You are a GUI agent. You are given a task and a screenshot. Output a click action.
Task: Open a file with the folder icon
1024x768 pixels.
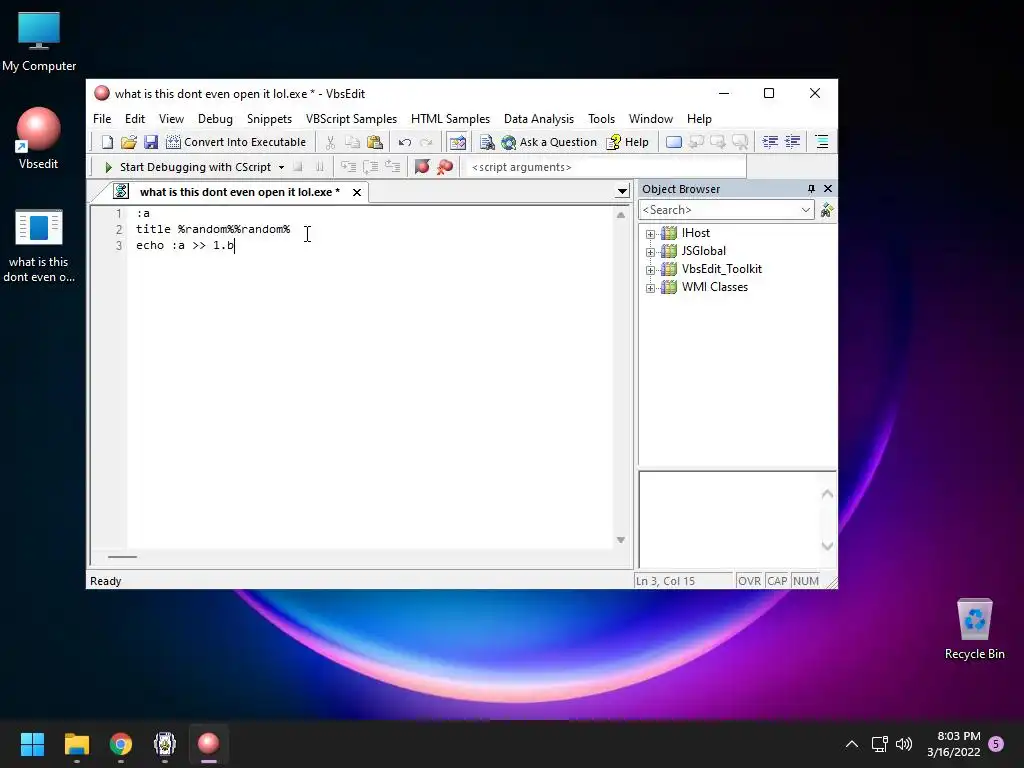[129, 142]
